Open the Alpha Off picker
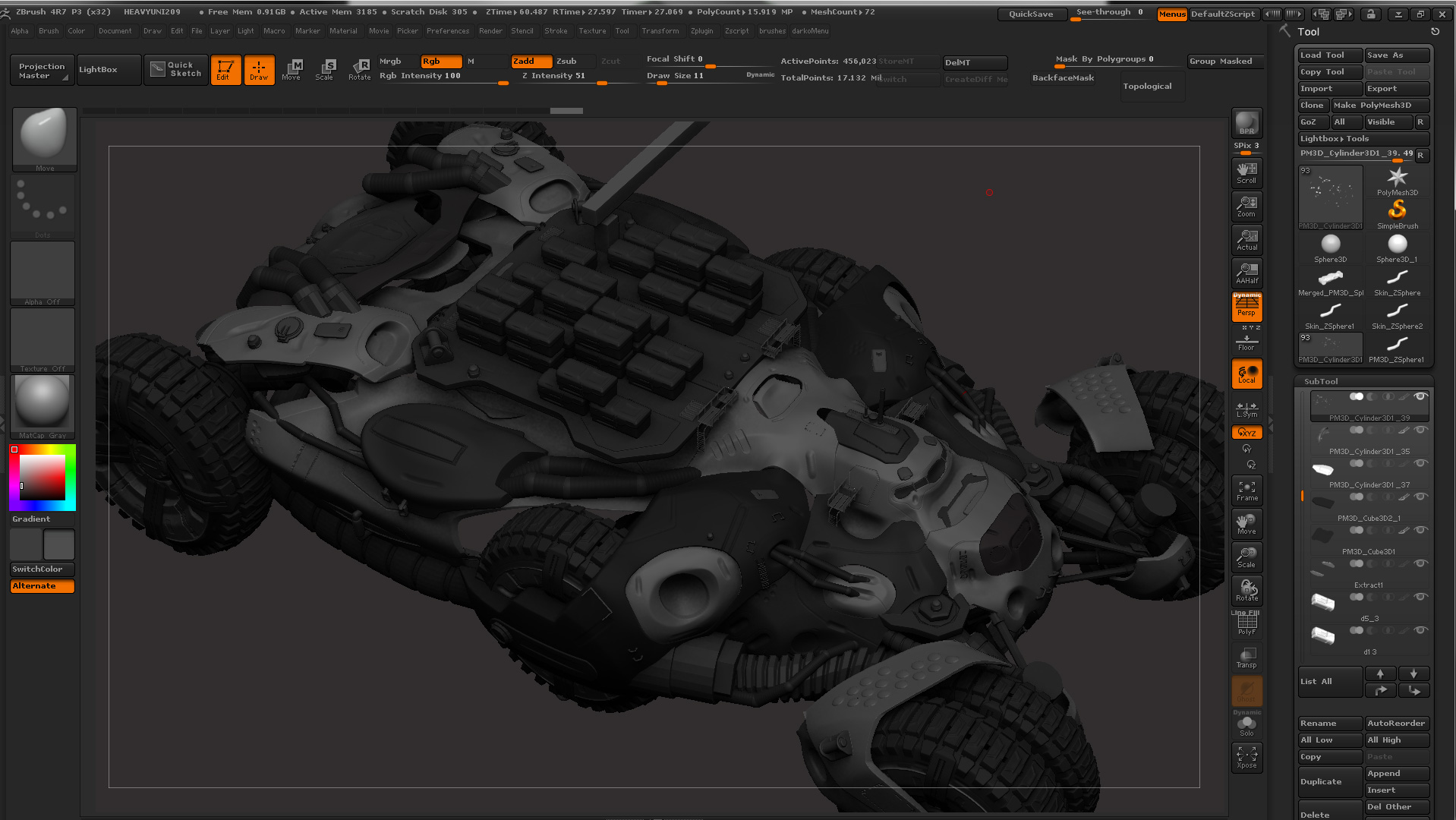The image size is (1456, 820). click(x=43, y=273)
